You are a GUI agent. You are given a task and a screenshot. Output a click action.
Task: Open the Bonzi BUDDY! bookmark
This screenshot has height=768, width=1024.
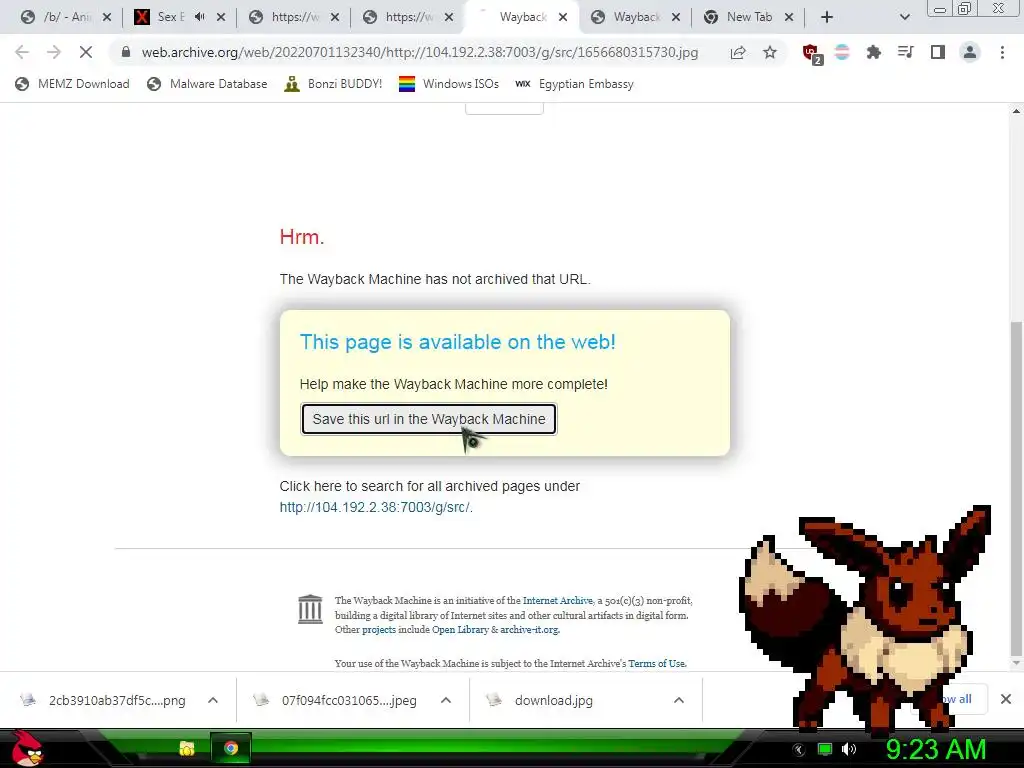tap(333, 84)
